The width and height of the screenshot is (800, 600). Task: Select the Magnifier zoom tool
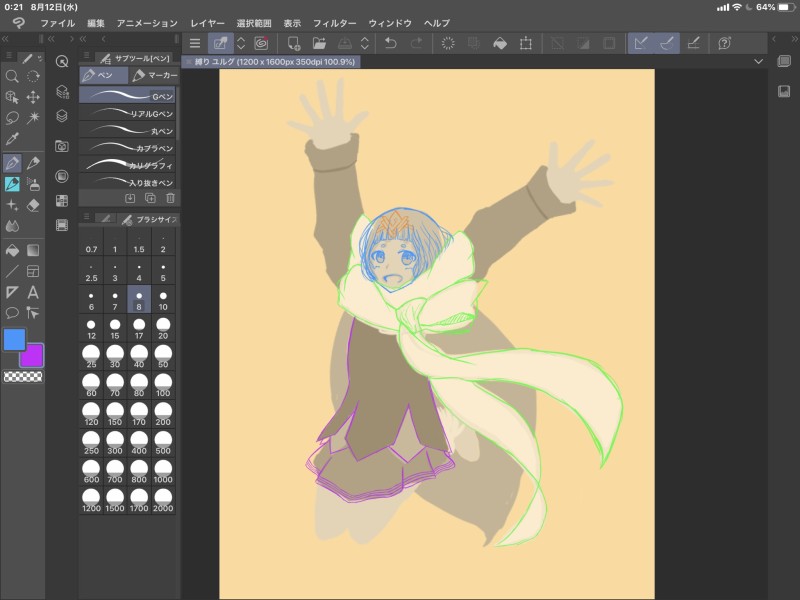[12, 76]
